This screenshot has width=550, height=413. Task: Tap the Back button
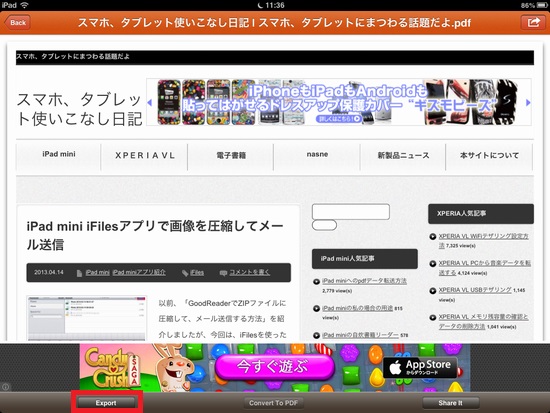[18, 22]
